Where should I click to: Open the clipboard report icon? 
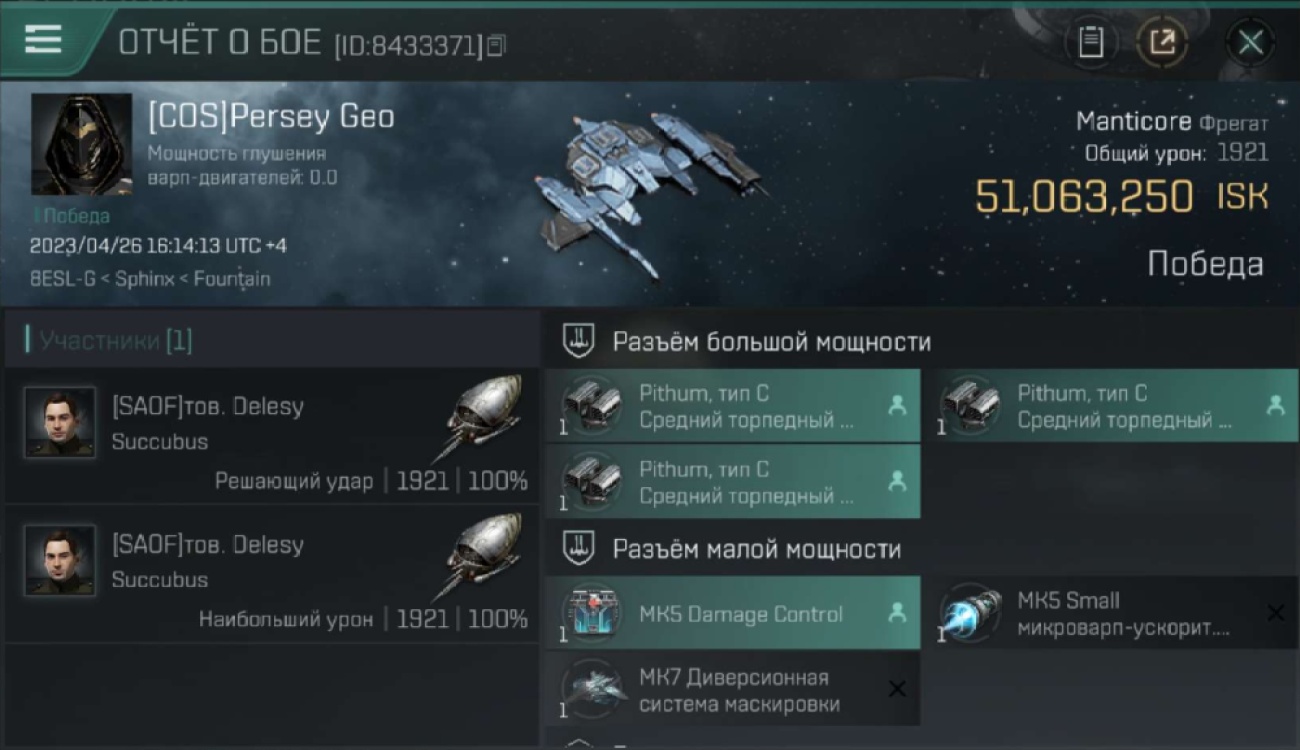(x=1091, y=42)
